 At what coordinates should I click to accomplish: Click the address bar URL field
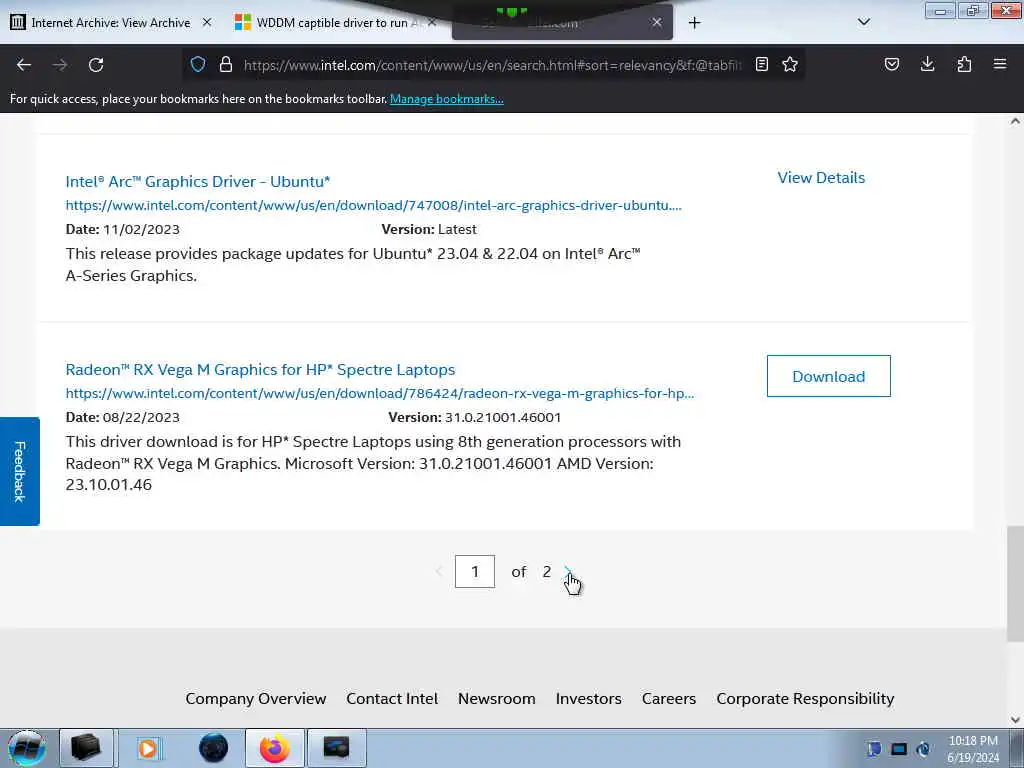click(493, 65)
